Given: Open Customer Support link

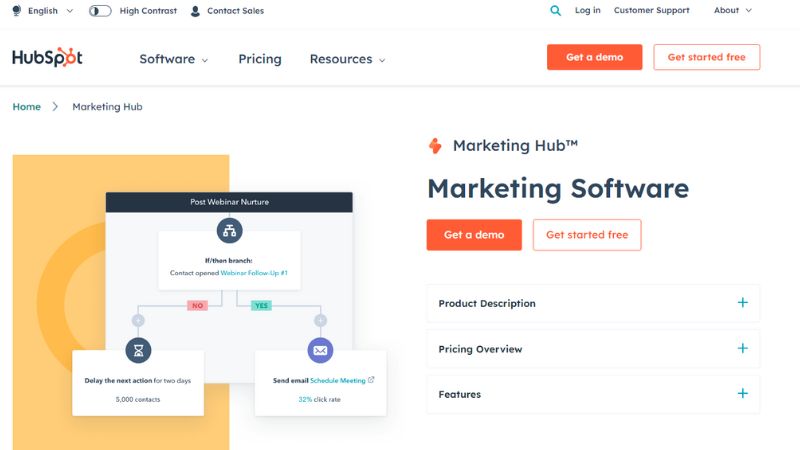Looking at the screenshot, I should [x=652, y=10].
